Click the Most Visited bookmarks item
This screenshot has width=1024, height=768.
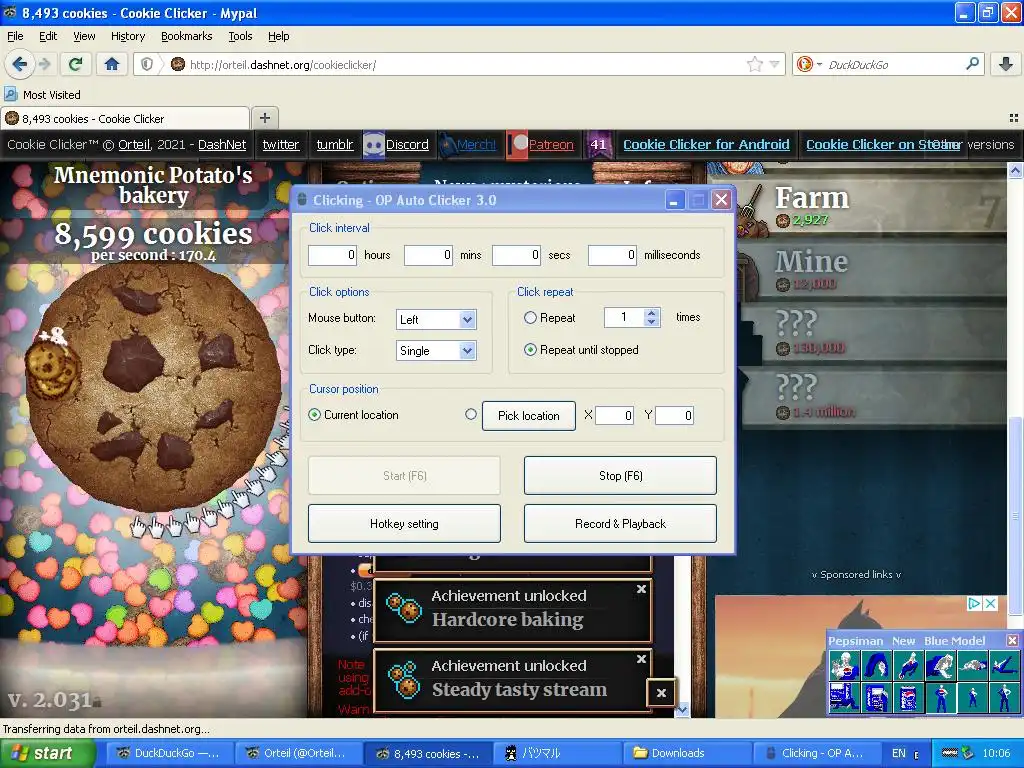pos(43,95)
